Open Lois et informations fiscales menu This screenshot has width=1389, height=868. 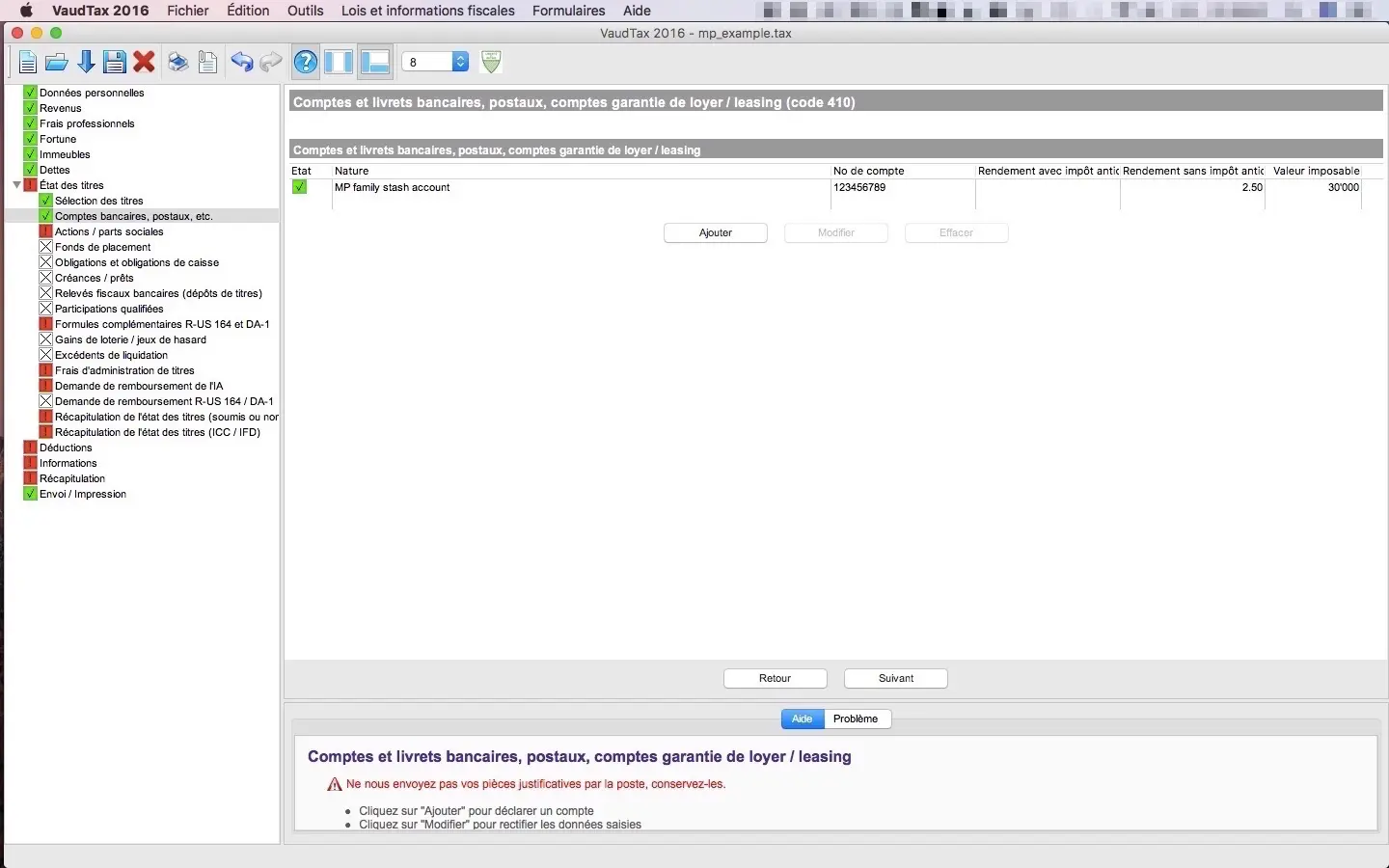click(x=428, y=11)
